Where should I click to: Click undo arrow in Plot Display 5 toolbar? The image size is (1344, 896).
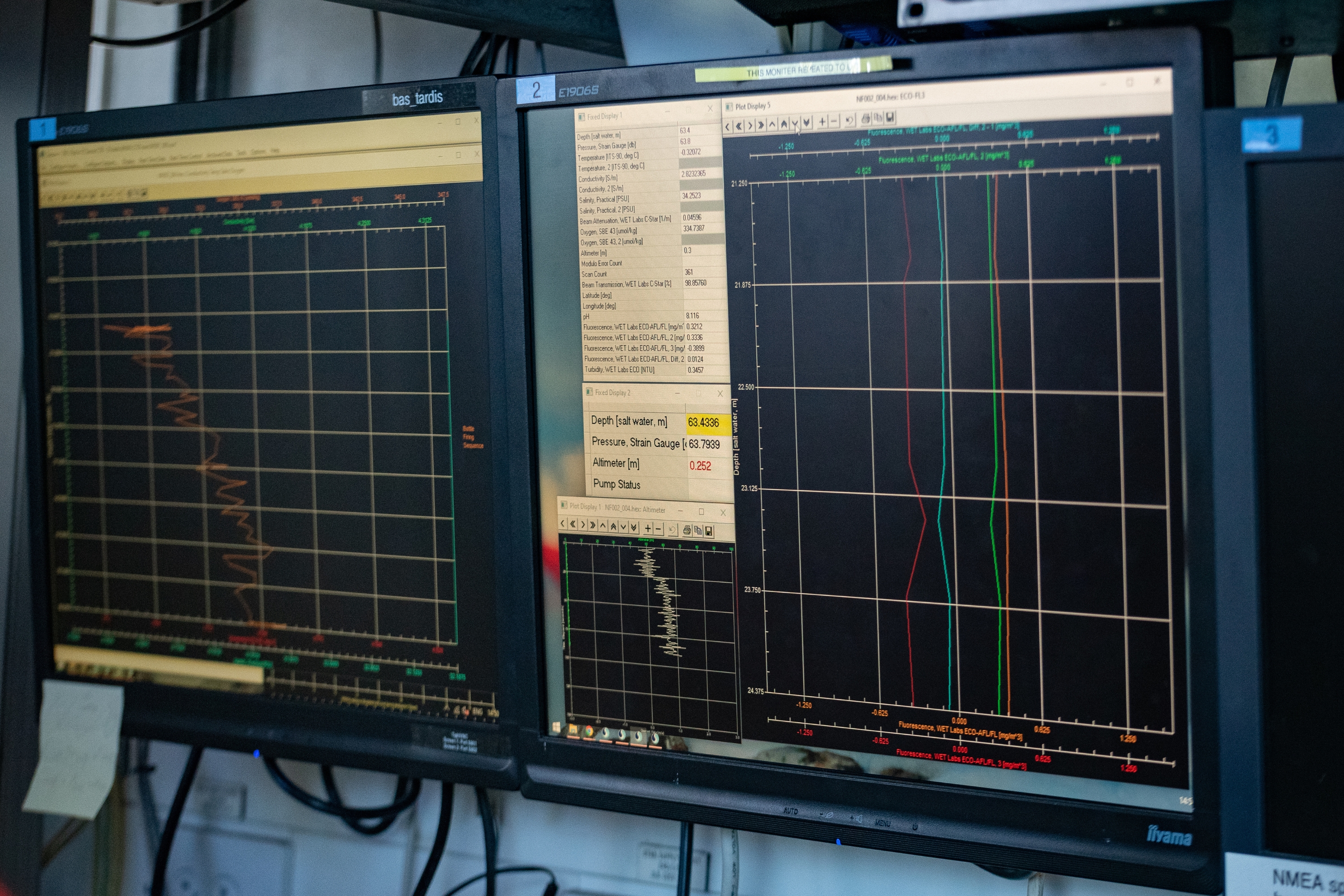pos(850,120)
